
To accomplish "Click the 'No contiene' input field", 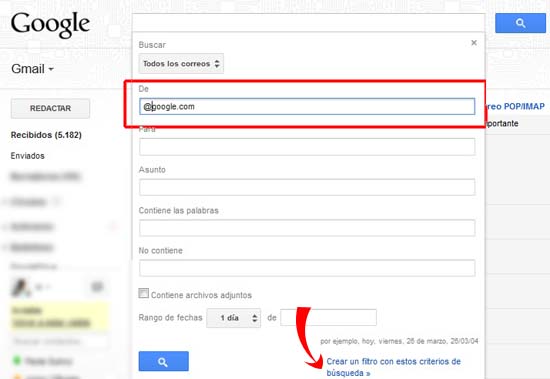I will (x=307, y=268).
